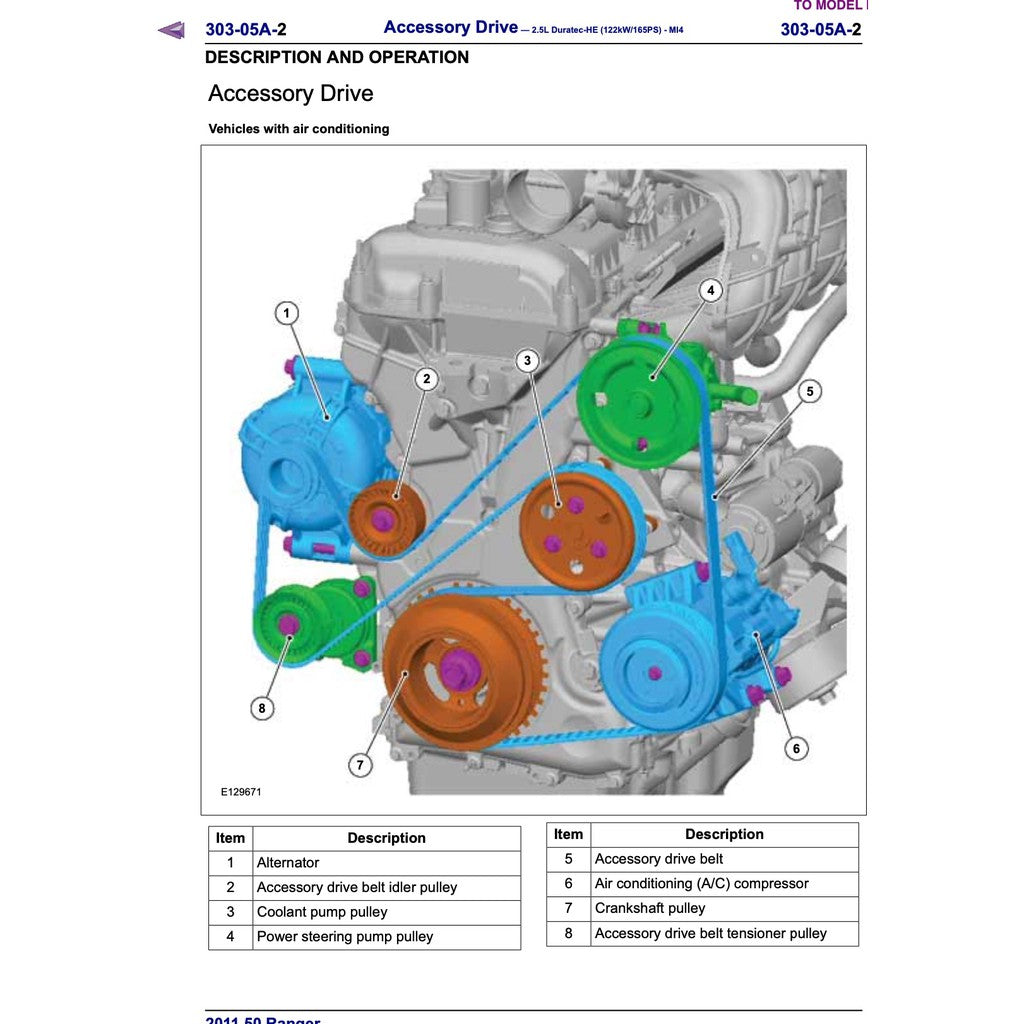Select callout 6 for the A/C compressor
Image resolution: width=1024 pixels, height=1024 pixels.
point(796,747)
